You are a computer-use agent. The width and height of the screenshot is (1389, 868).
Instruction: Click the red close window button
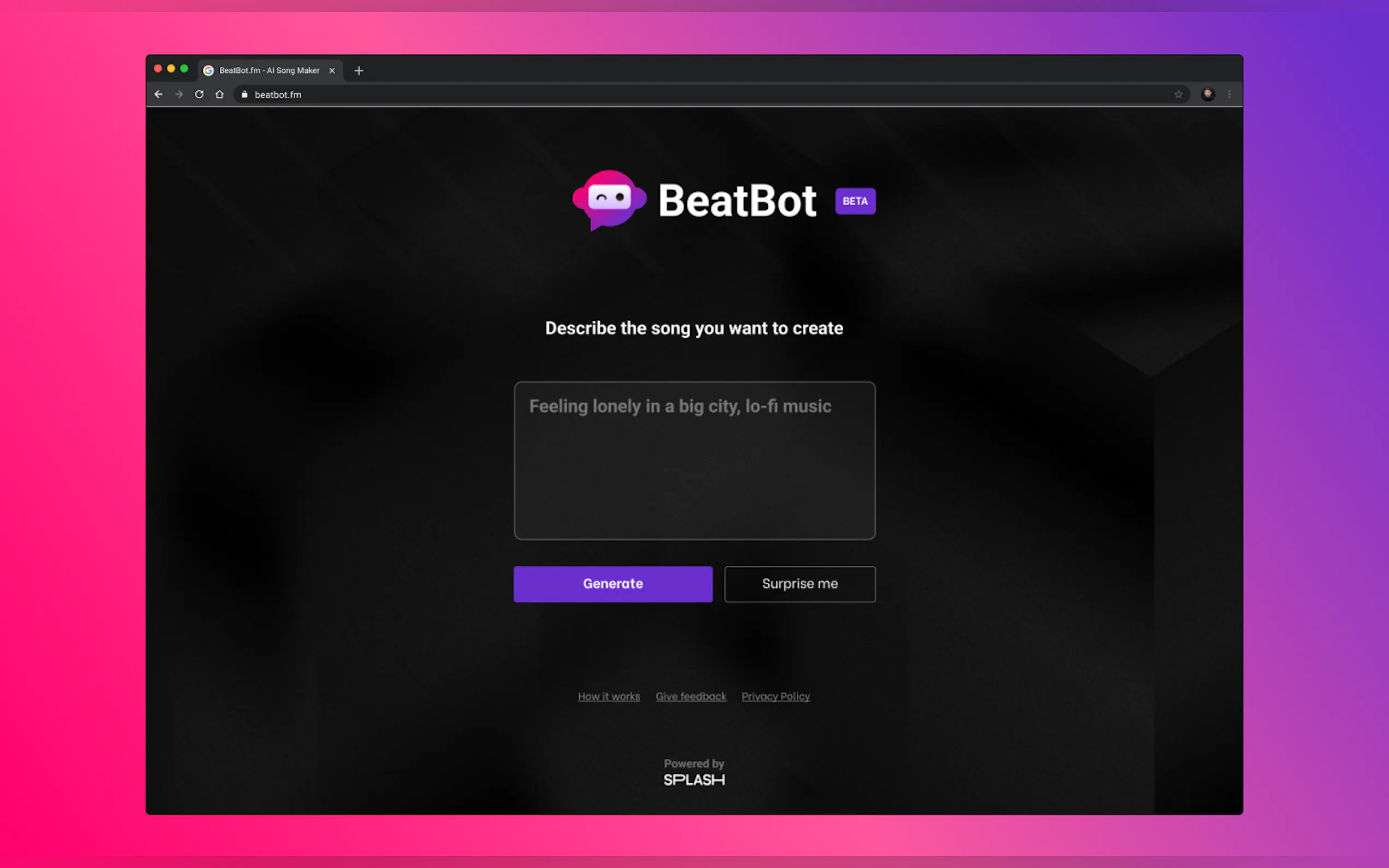pos(158,69)
